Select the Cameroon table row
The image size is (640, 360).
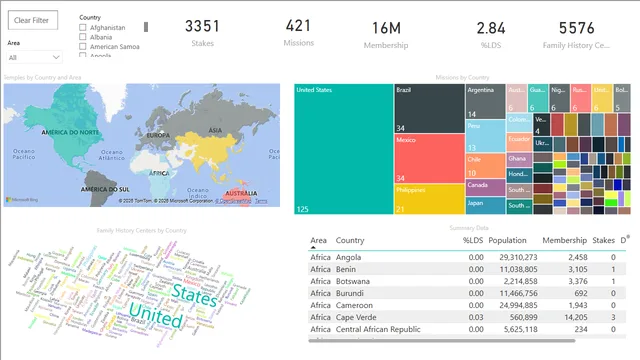467,305
